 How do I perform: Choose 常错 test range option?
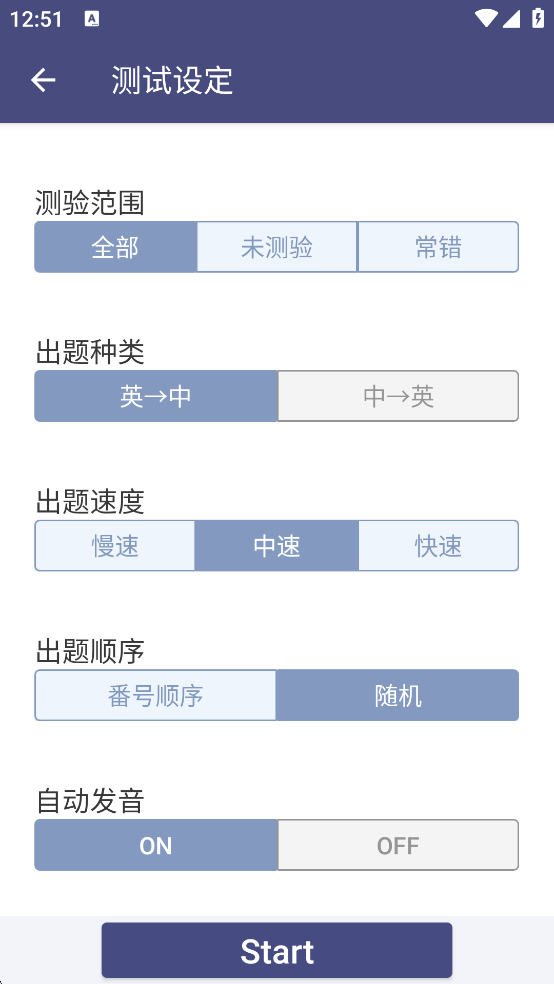coord(438,247)
